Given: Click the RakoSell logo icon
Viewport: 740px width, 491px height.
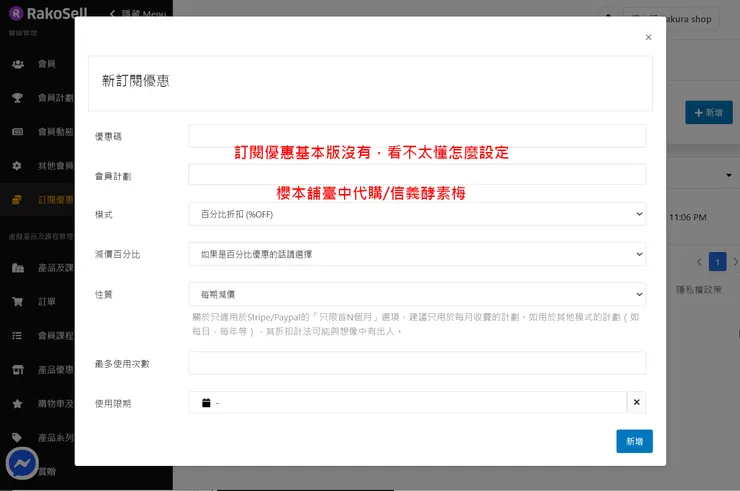Looking at the screenshot, I should point(16,13).
